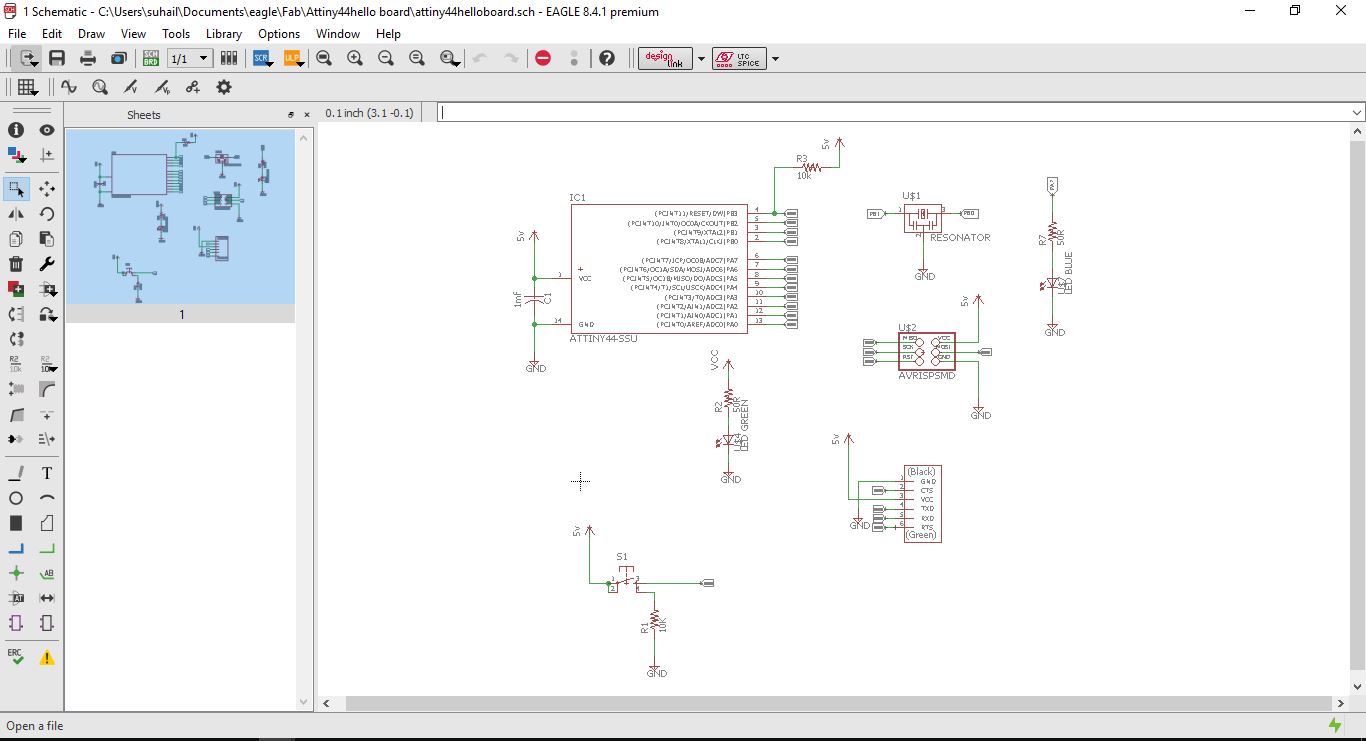Select the Show (eye) tool

pos(47,130)
